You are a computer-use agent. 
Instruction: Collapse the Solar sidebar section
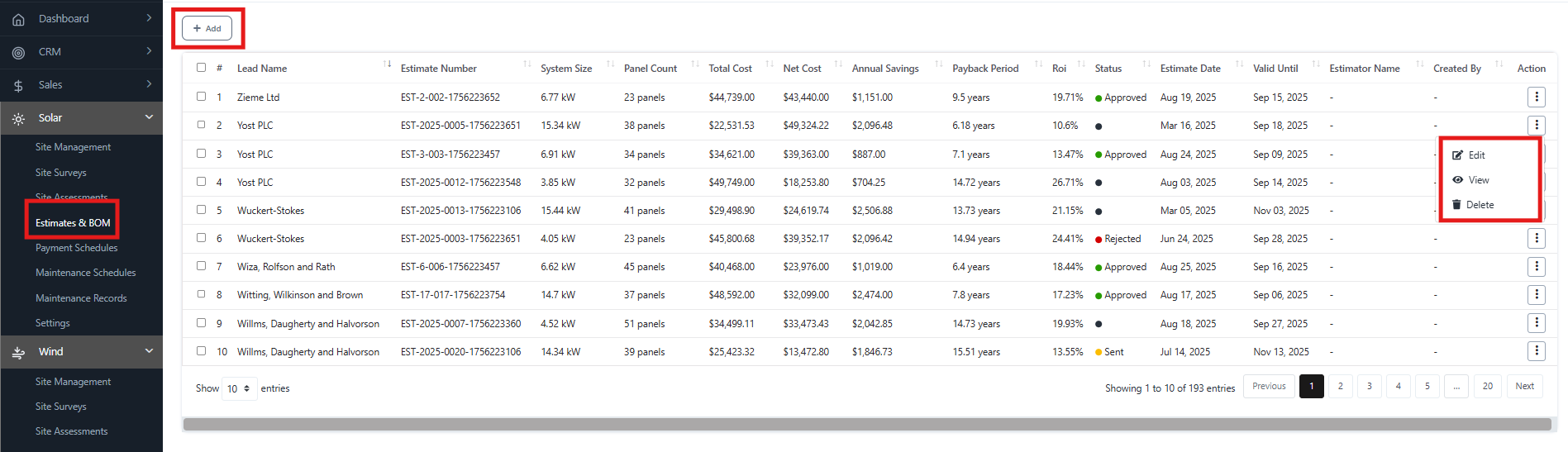coord(149,117)
